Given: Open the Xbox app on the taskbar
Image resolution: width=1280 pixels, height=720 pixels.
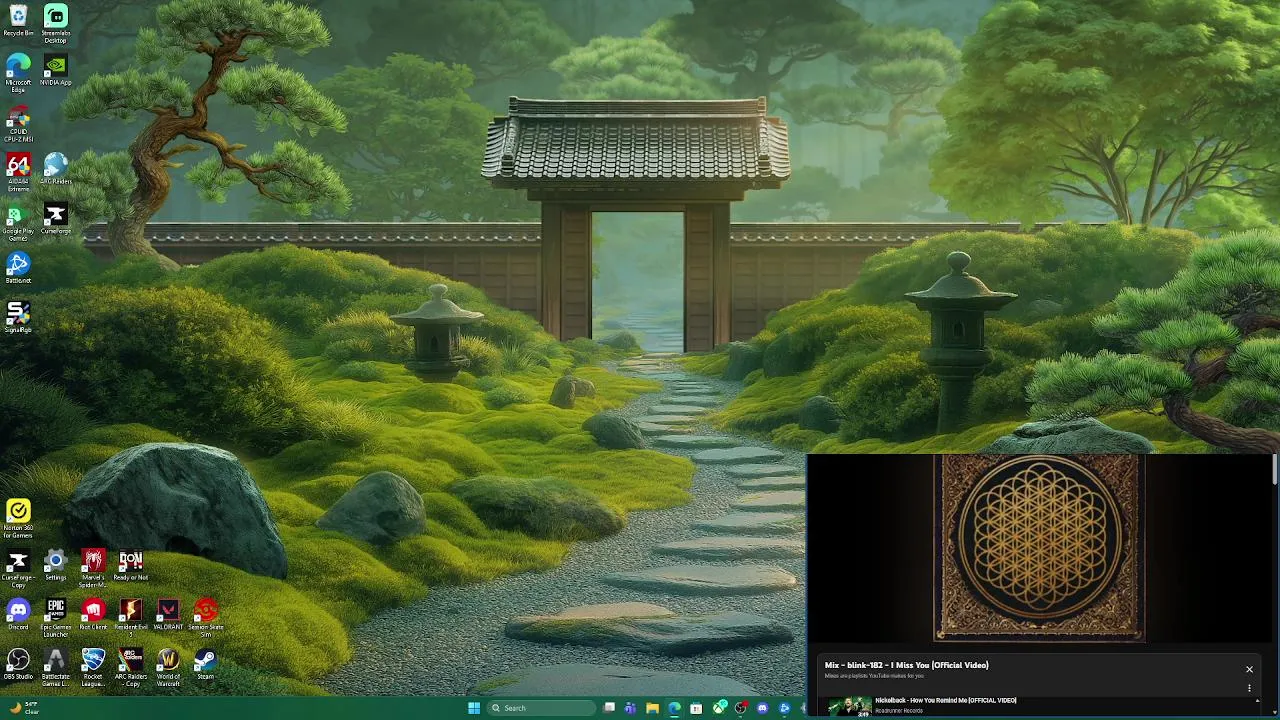Looking at the screenshot, I should click(719, 708).
